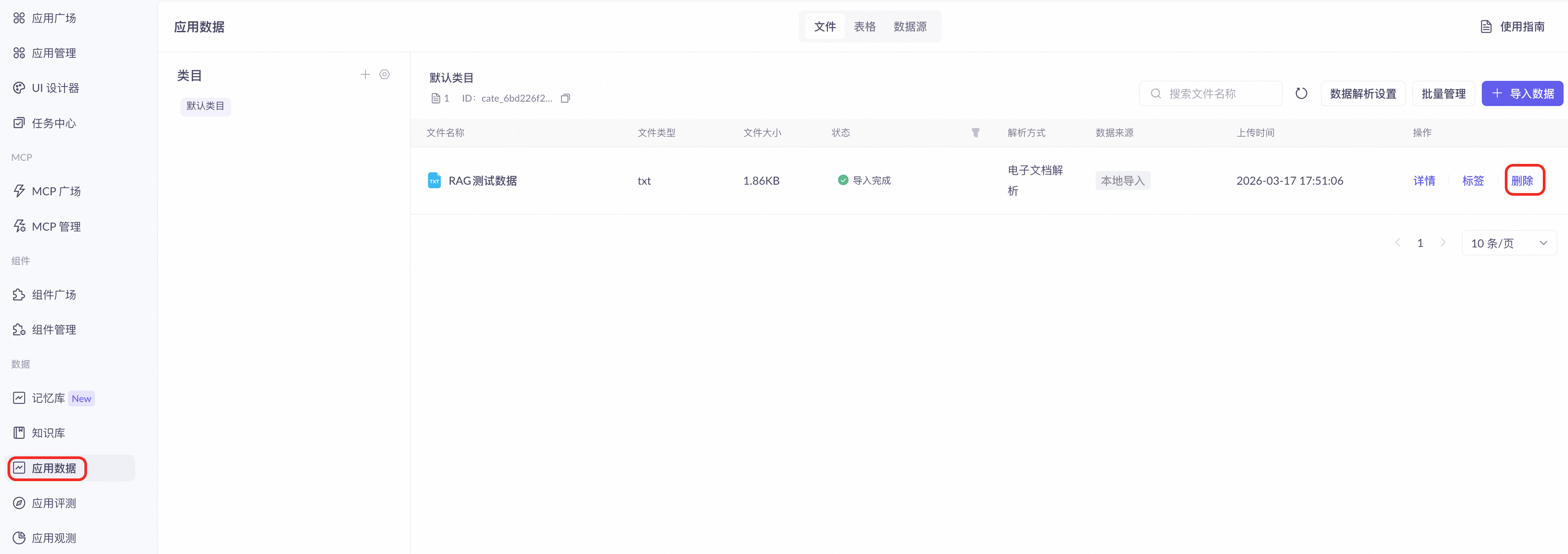Go to 记忆库 in the sidebar
This screenshot has width=1568, height=554.
pyautogui.click(x=48, y=398)
